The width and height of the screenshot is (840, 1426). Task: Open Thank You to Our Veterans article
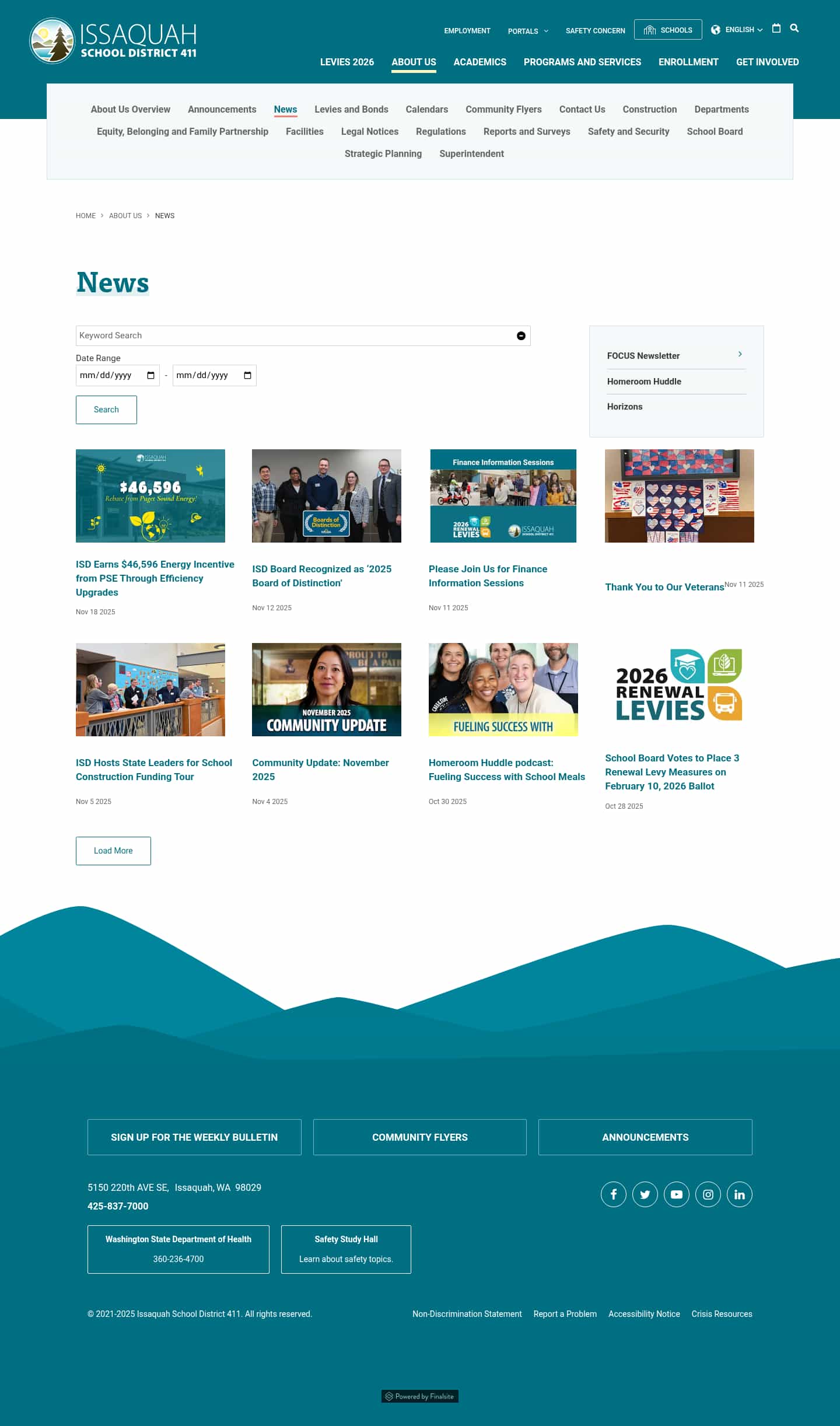click(x=664, y=587)
